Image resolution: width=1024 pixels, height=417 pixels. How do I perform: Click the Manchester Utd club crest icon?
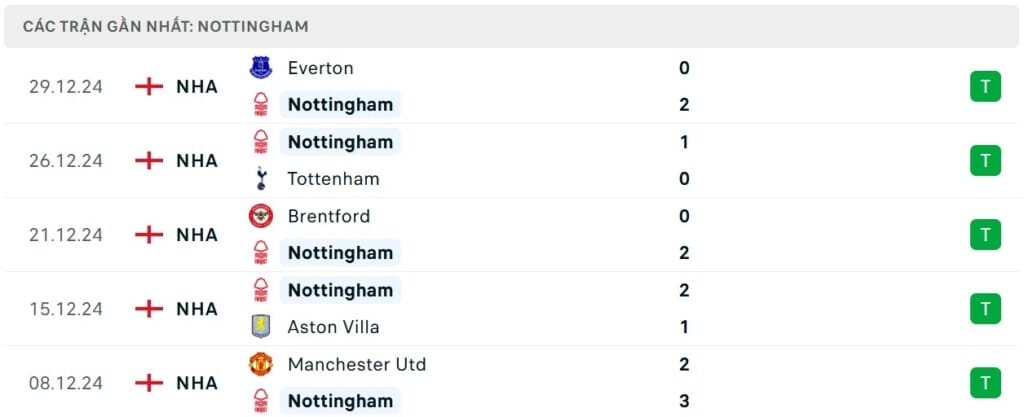(260, 364)
